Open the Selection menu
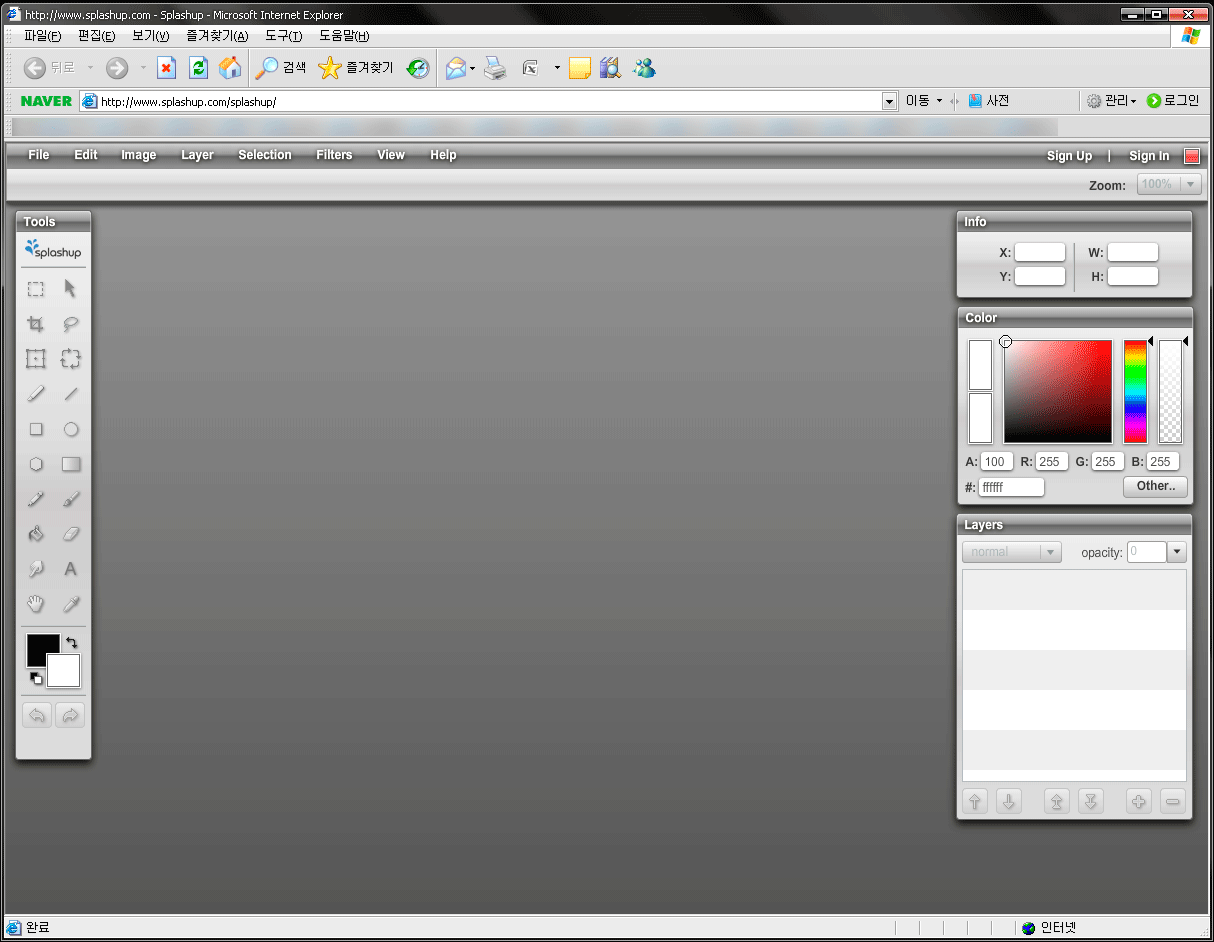Viewport: 1214px width, 942px height. 265,155
